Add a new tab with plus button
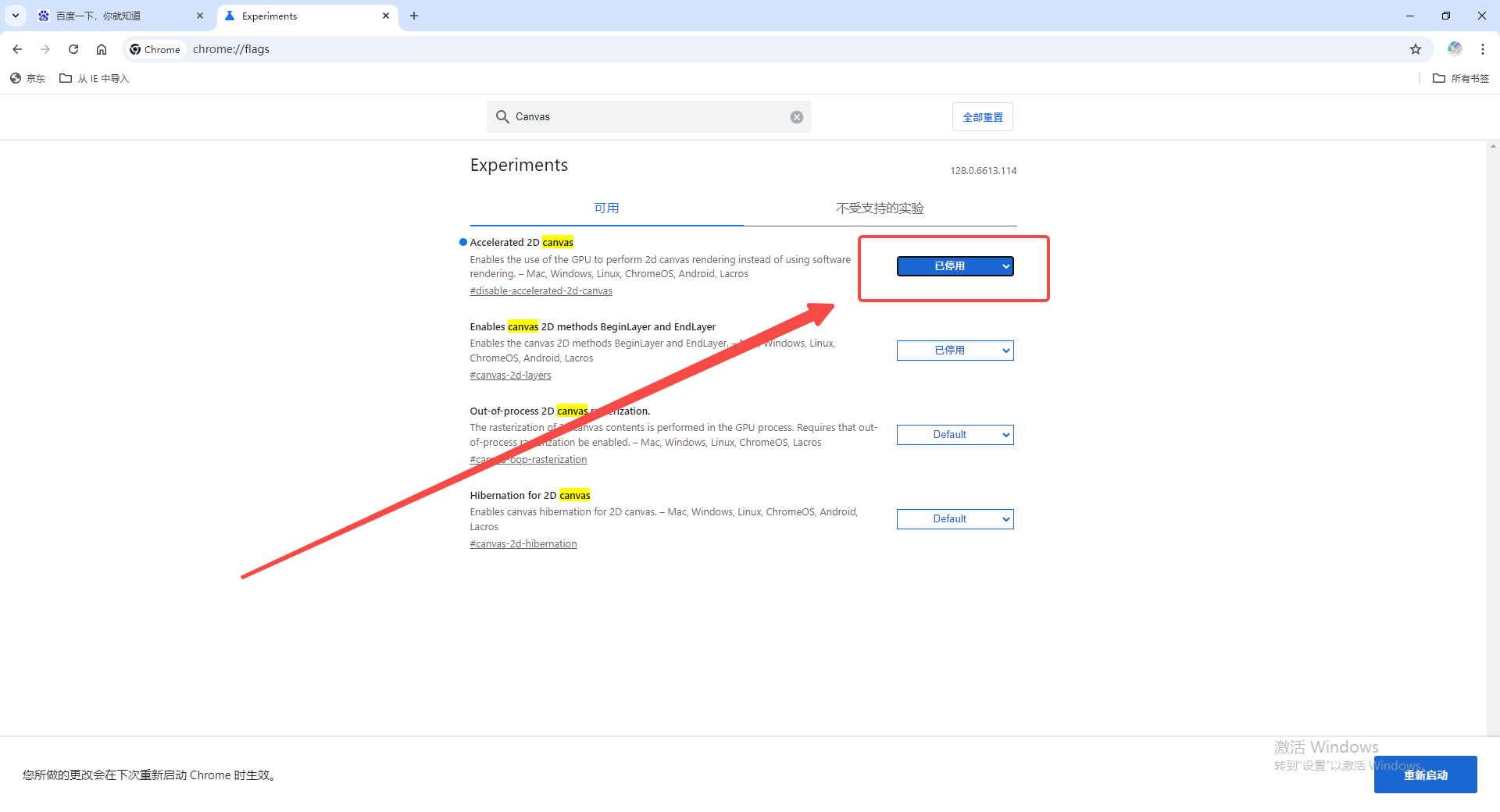Screen dimensions: 1500x812 point(414,16)
